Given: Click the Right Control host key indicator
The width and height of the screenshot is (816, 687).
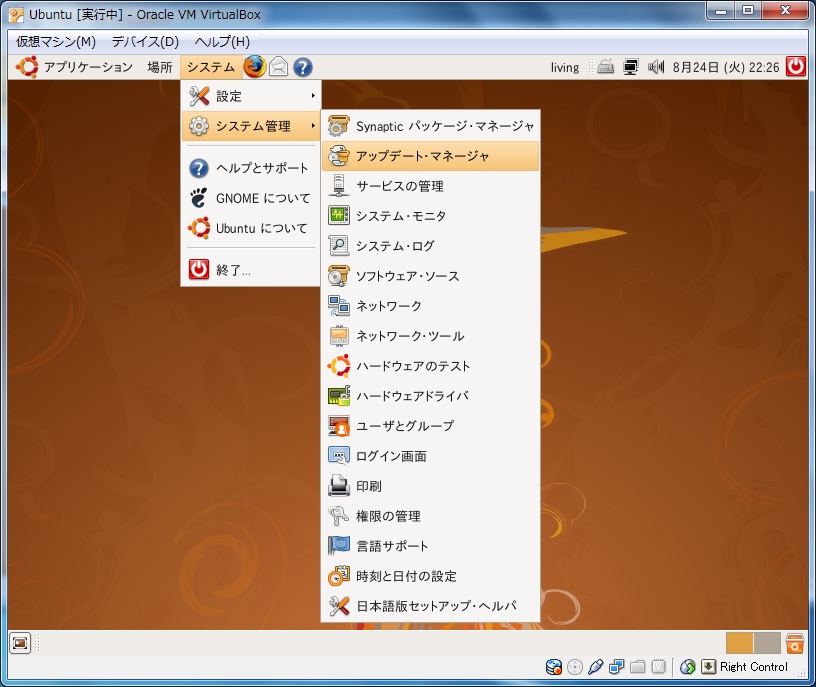Looking at the screenshot, I should pos(754,667).
